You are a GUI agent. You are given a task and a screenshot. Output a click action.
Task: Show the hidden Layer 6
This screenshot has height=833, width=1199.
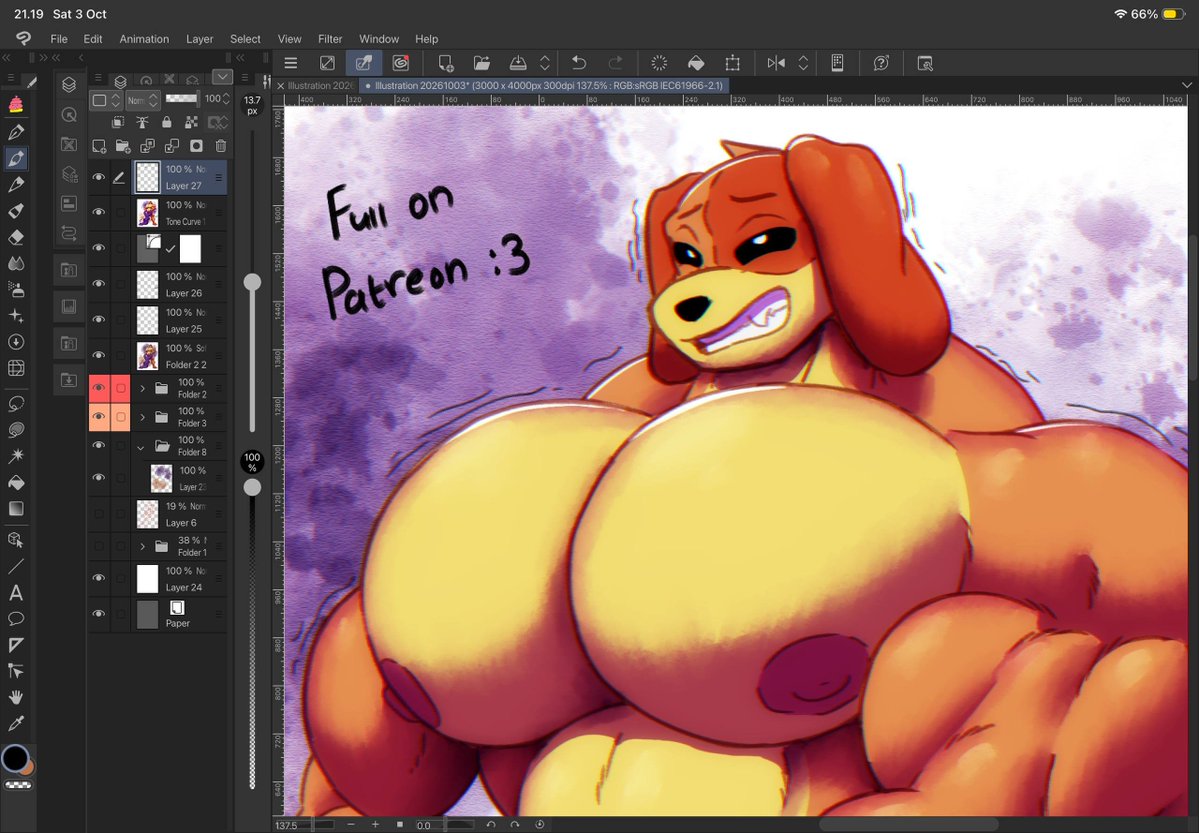pyautogui.click(x=99, y=514)
